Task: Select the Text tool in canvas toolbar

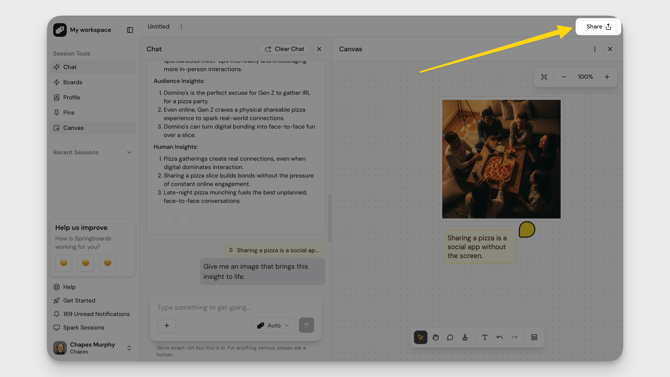Action: pos(485,337)
